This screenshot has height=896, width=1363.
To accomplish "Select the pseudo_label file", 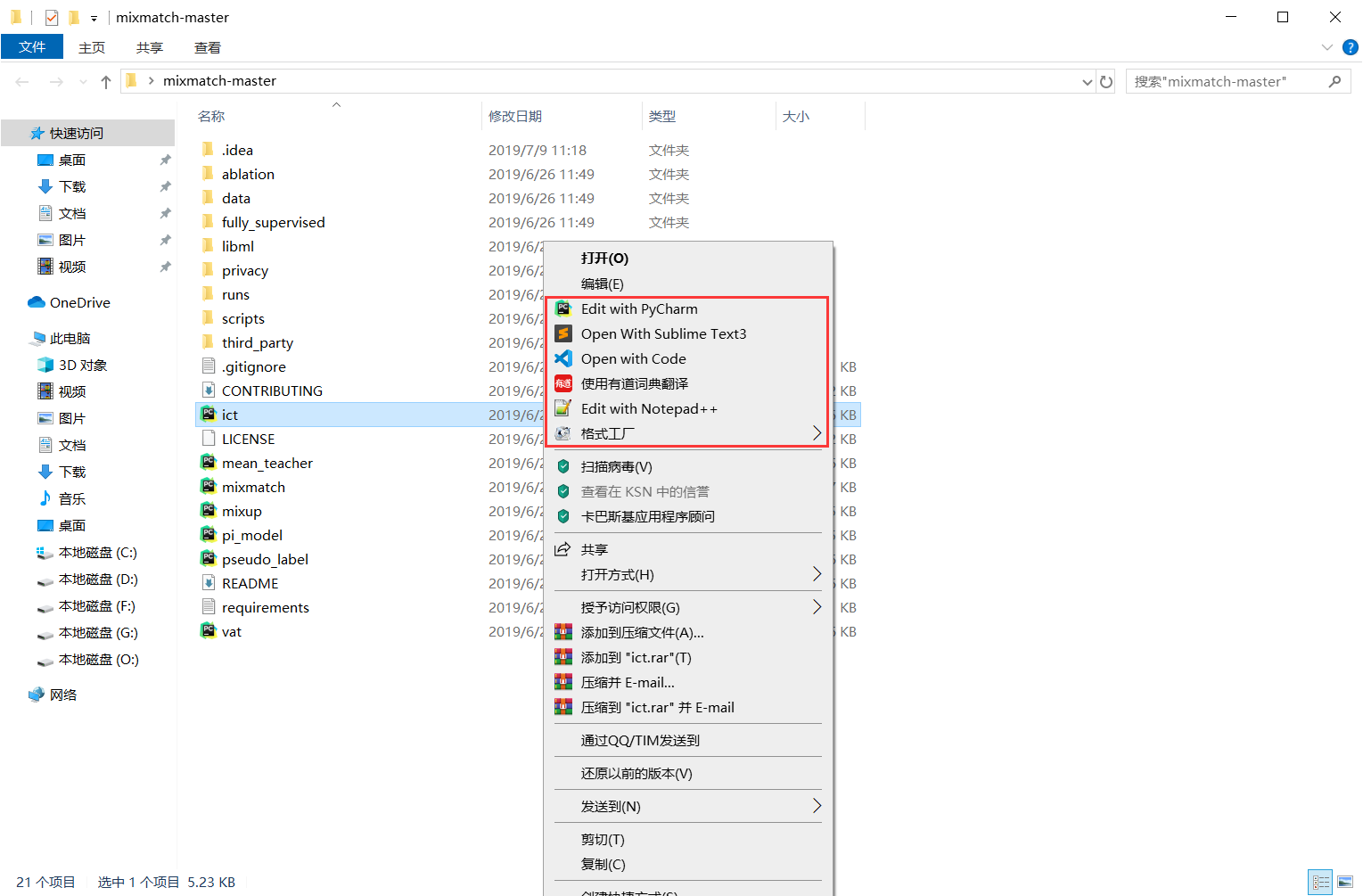I will [x=265, y=559].
